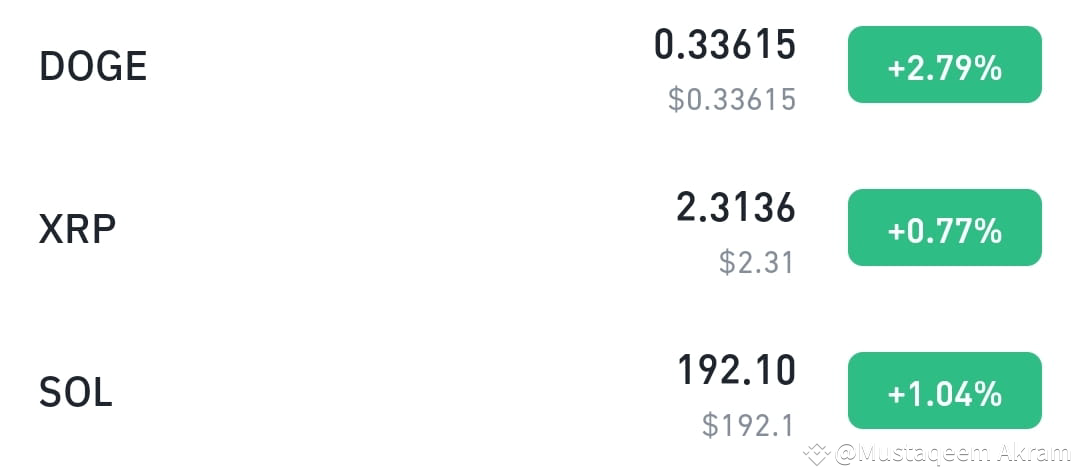Click XRP last price 2.3136

click(735, 208)
